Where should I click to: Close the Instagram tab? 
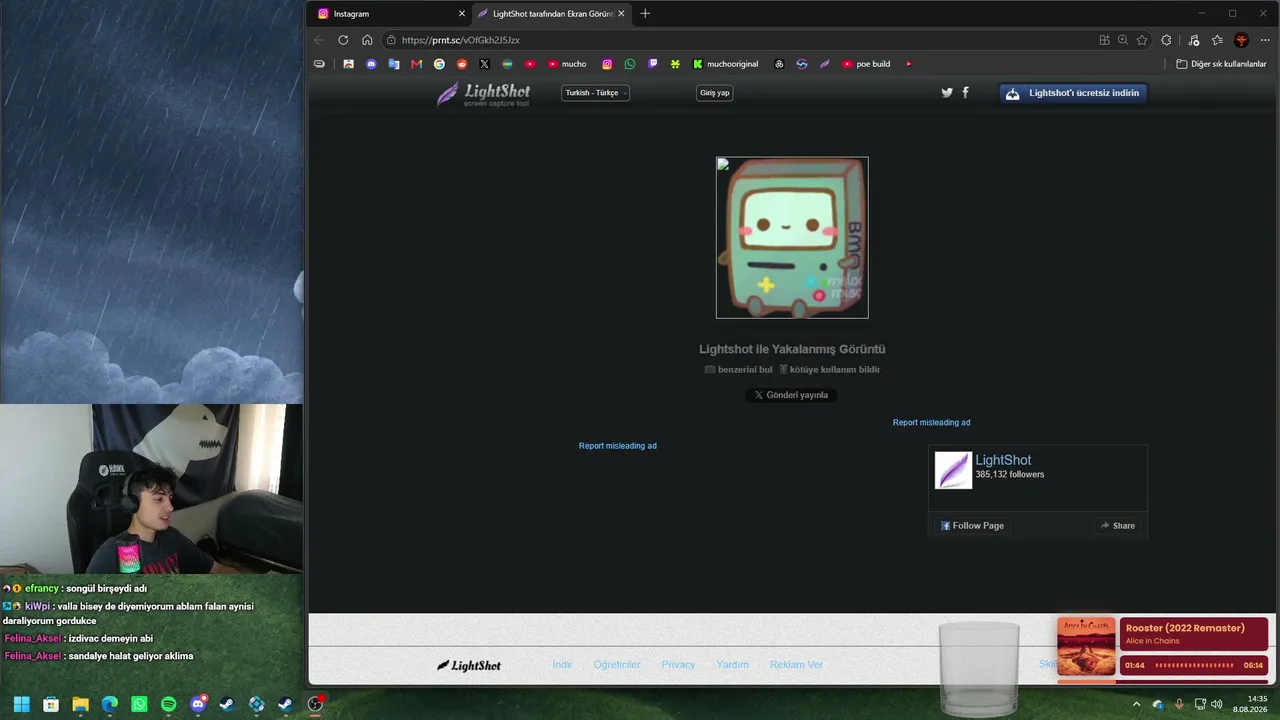(462, 14)
